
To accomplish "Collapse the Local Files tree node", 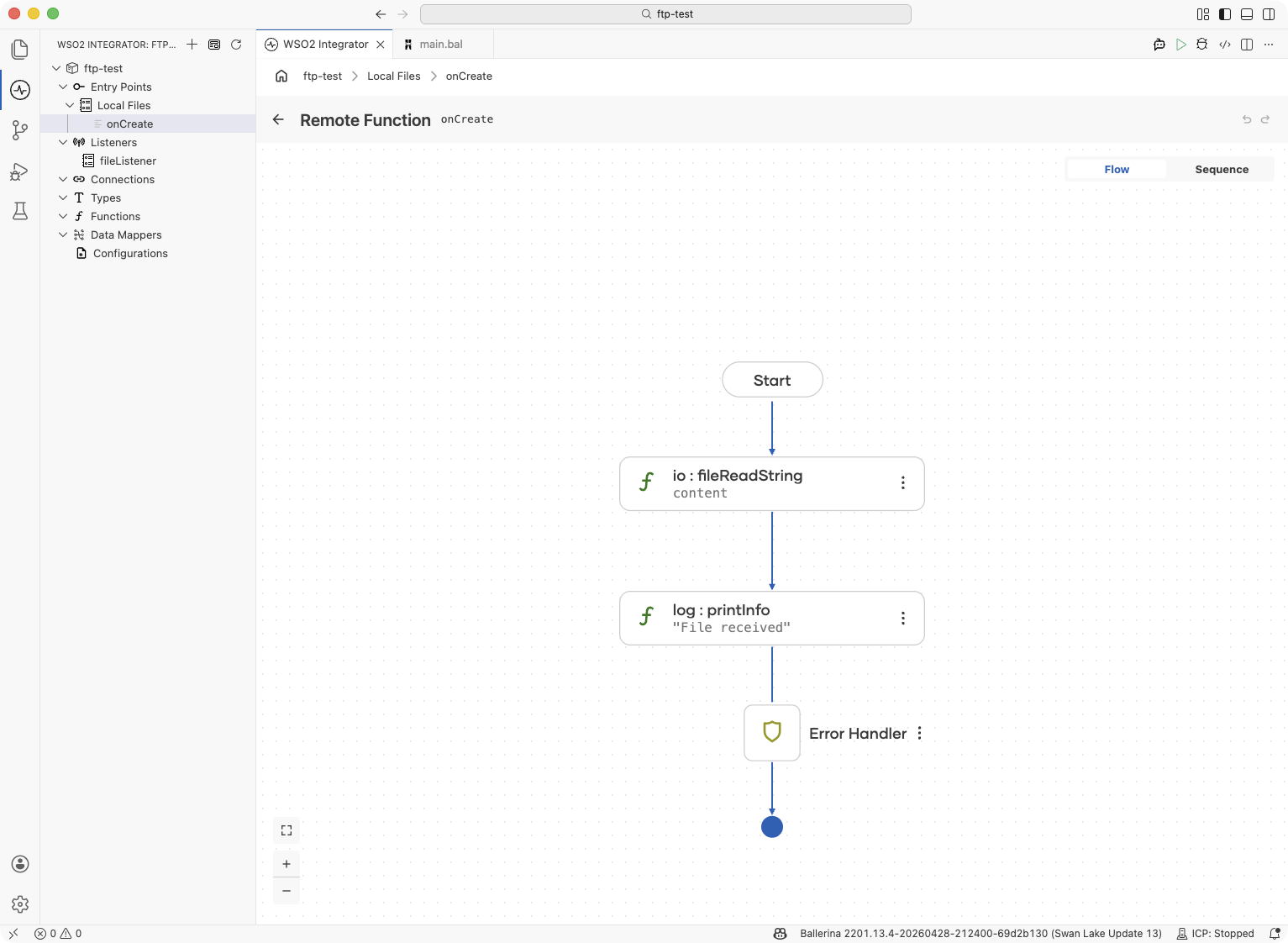I will click(70, 105).
